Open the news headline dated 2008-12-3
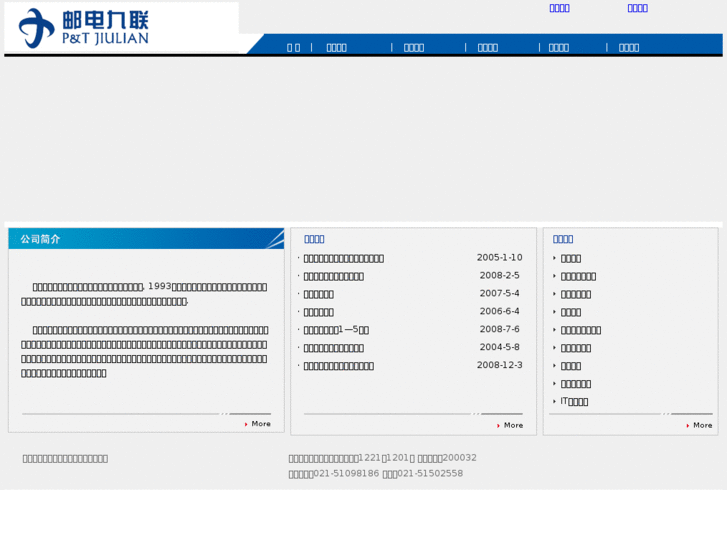 (x=338, y=366)
